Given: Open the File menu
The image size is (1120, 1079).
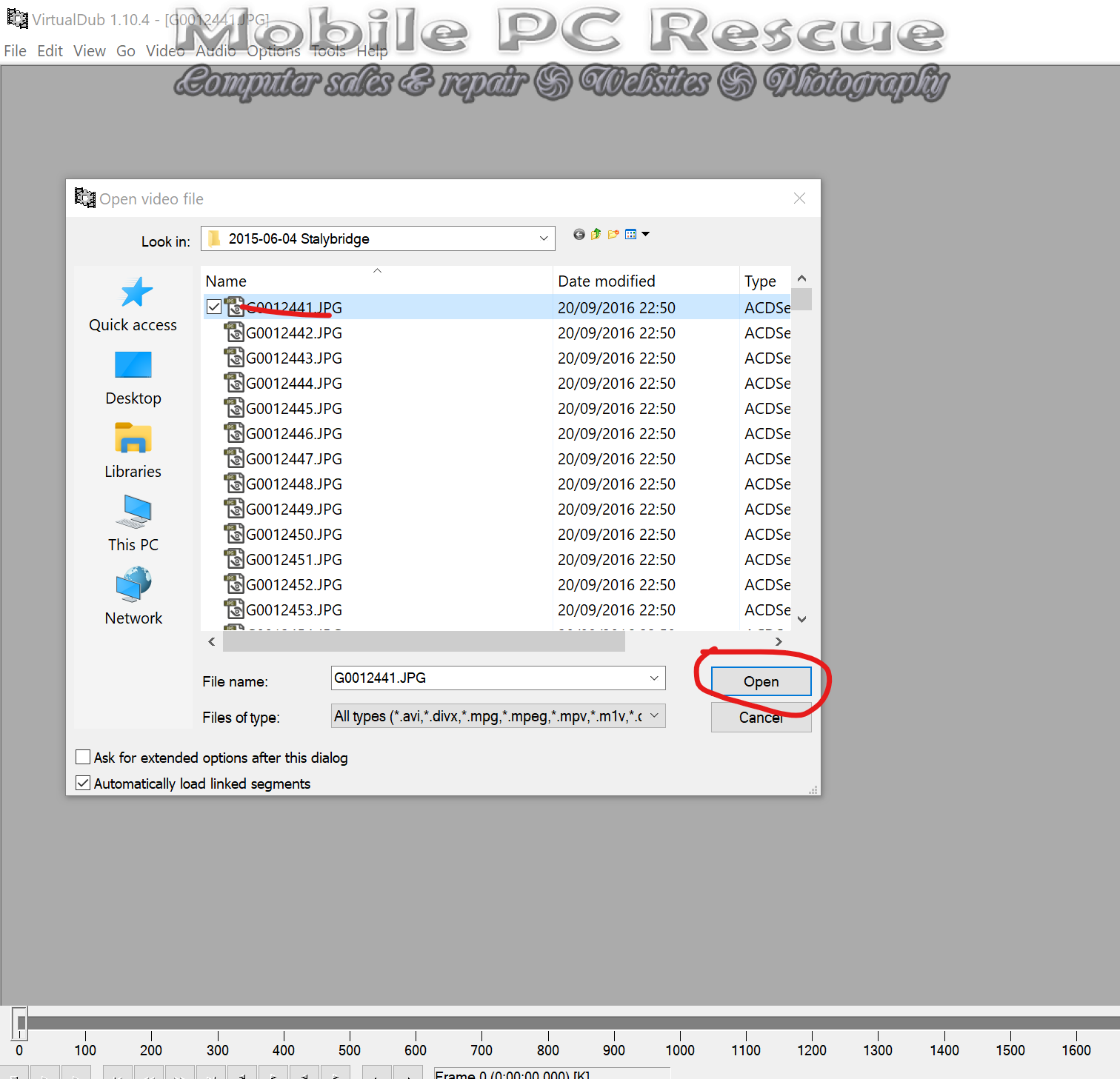Looking at the screenshot, I should (x=15, y=50).
